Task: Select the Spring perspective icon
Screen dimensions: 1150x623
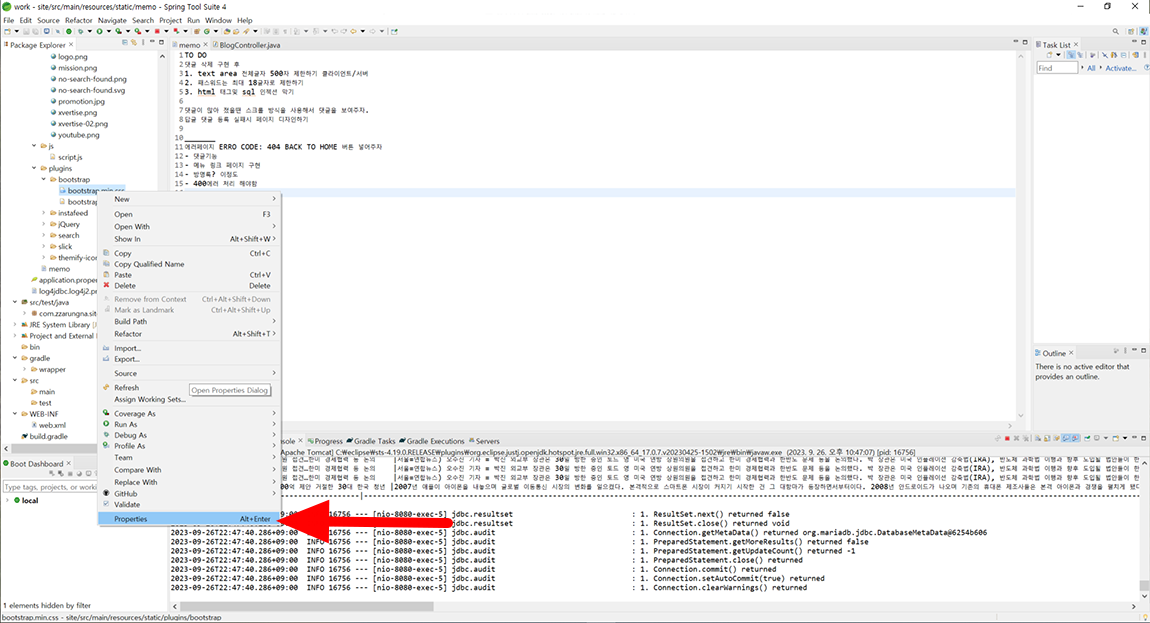Action: 1143,32
